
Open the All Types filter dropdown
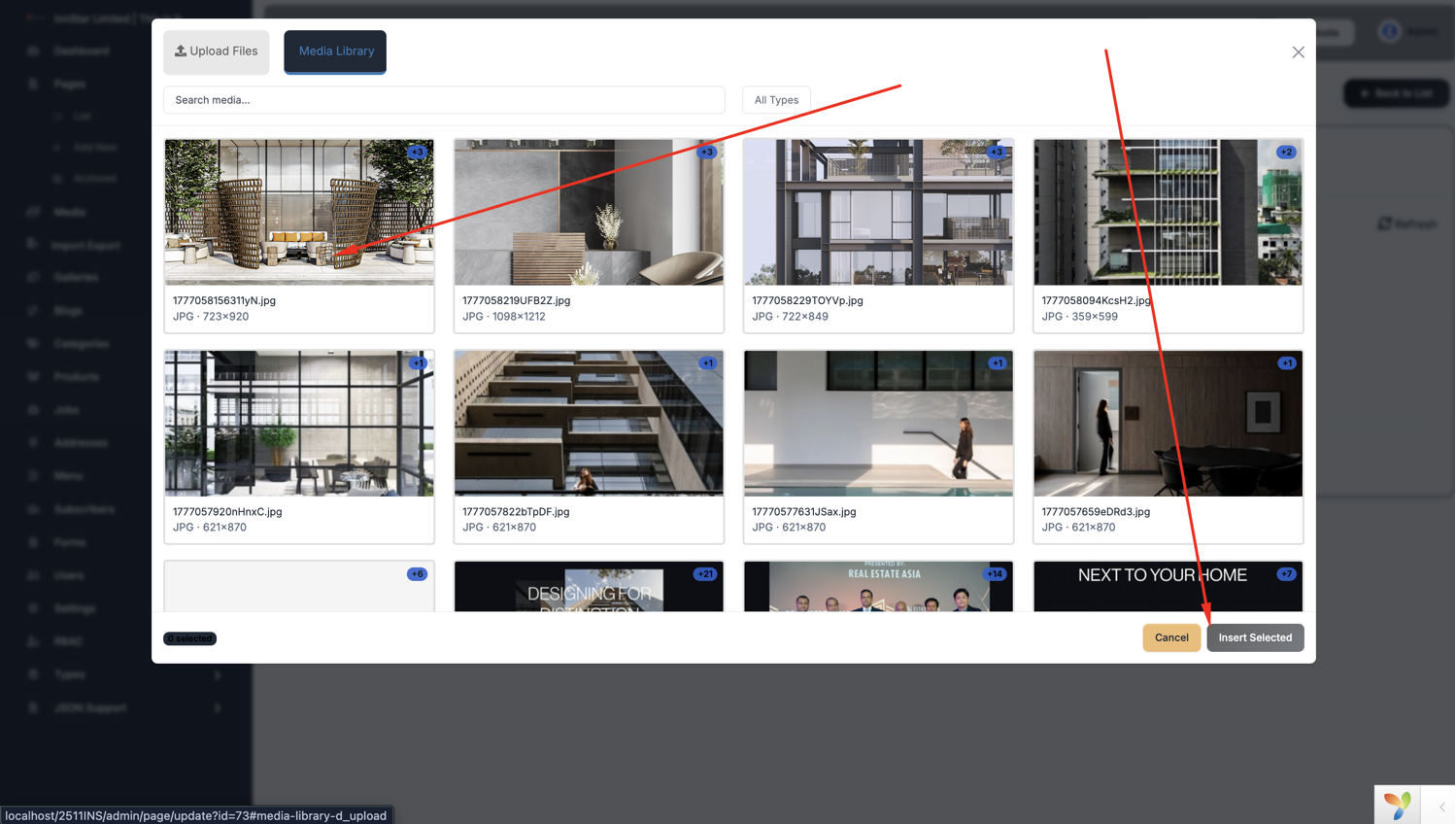776,100
